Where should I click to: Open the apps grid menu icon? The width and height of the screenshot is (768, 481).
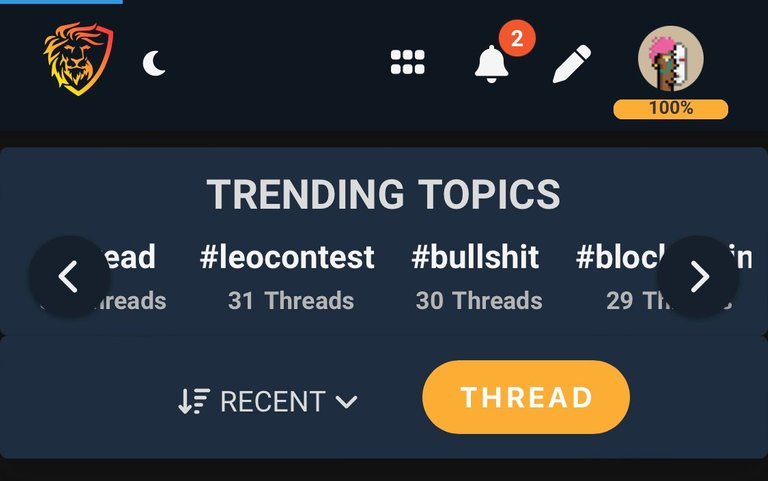coord(408,62)
